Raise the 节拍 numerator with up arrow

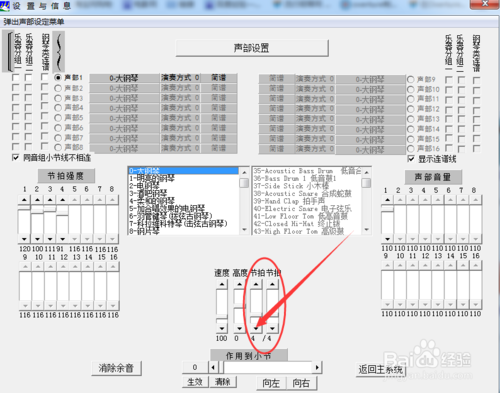(x=256, y=284)
